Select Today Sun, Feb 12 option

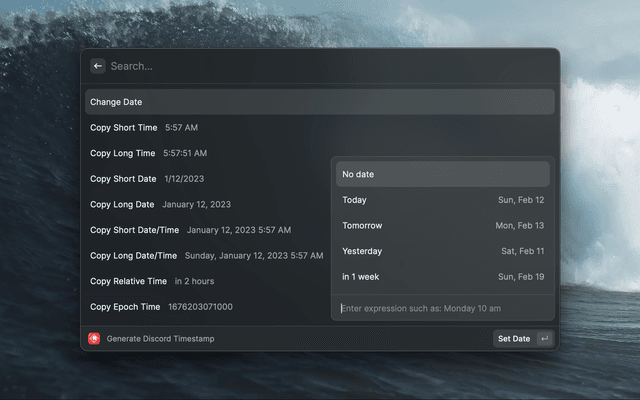[x=442, y=200]
